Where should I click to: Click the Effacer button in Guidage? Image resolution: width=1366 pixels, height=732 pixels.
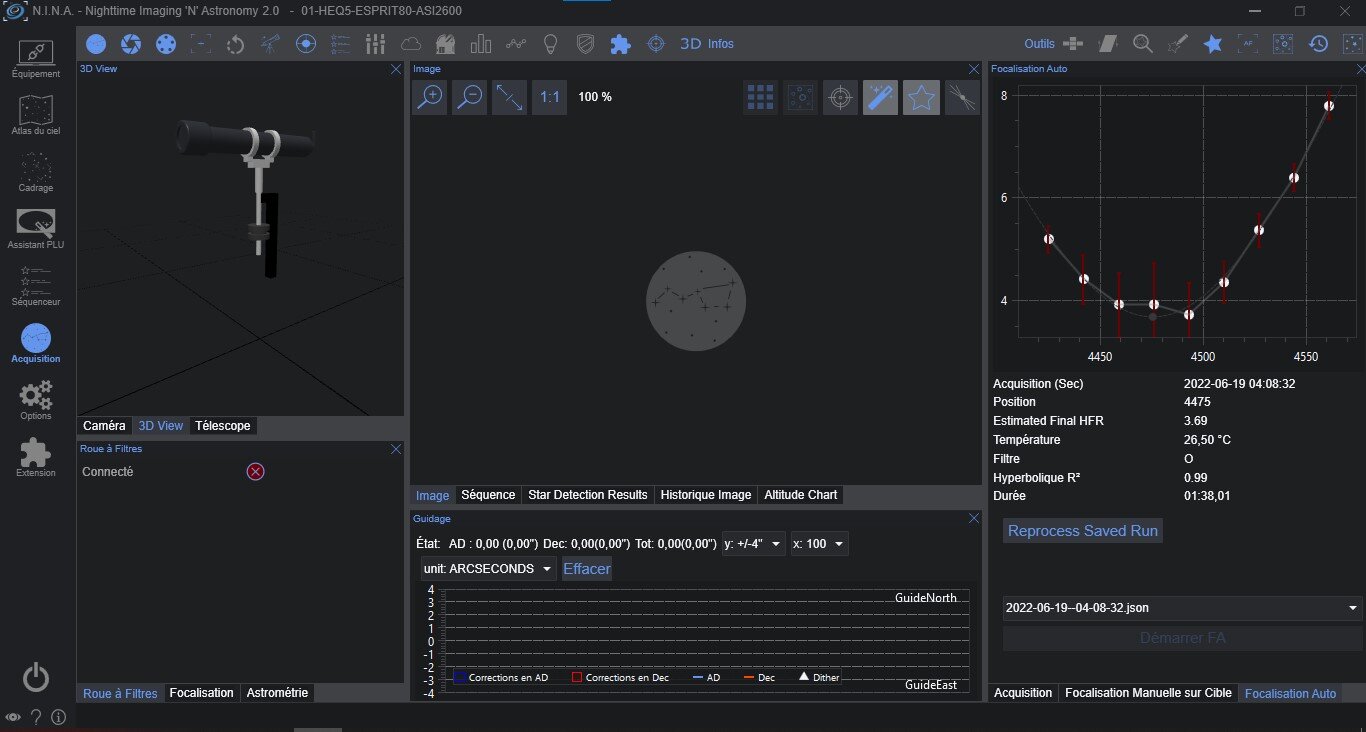pos(586,569)
